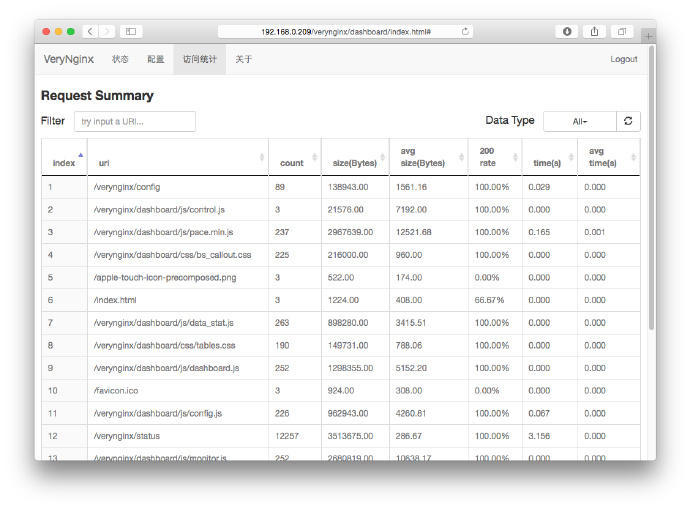The image size is (690, 509).
Task: Select uri /verynginx/dashboard/js/data_stat.js
Action: [x=163, y=323]
